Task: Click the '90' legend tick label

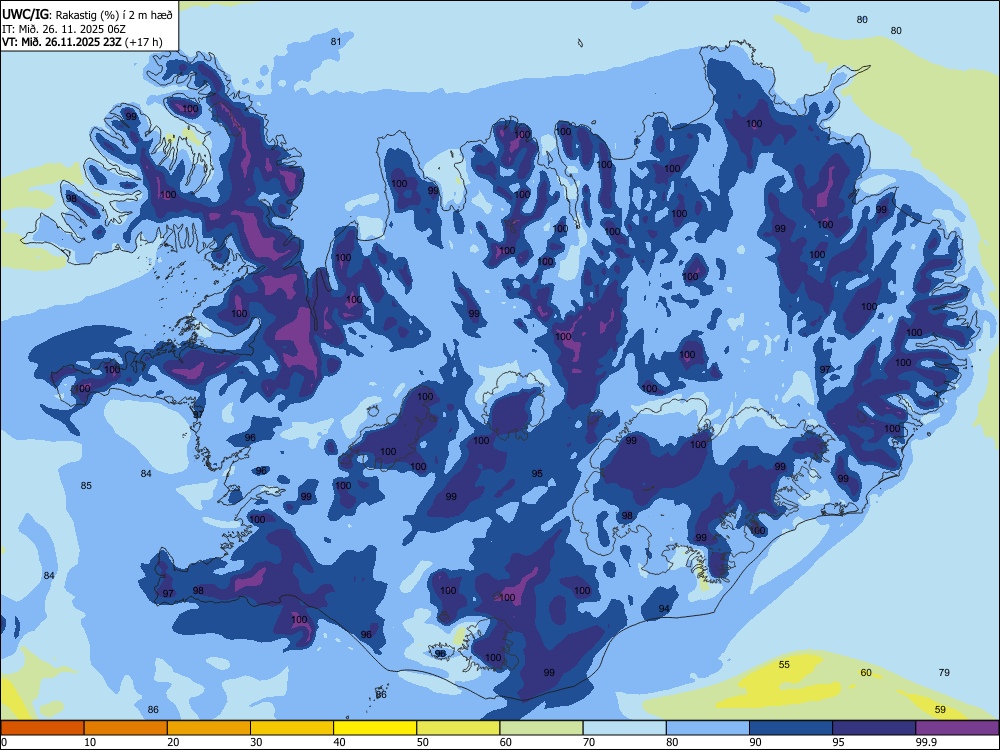Action: pyautogui.click(x=755, y=742)
